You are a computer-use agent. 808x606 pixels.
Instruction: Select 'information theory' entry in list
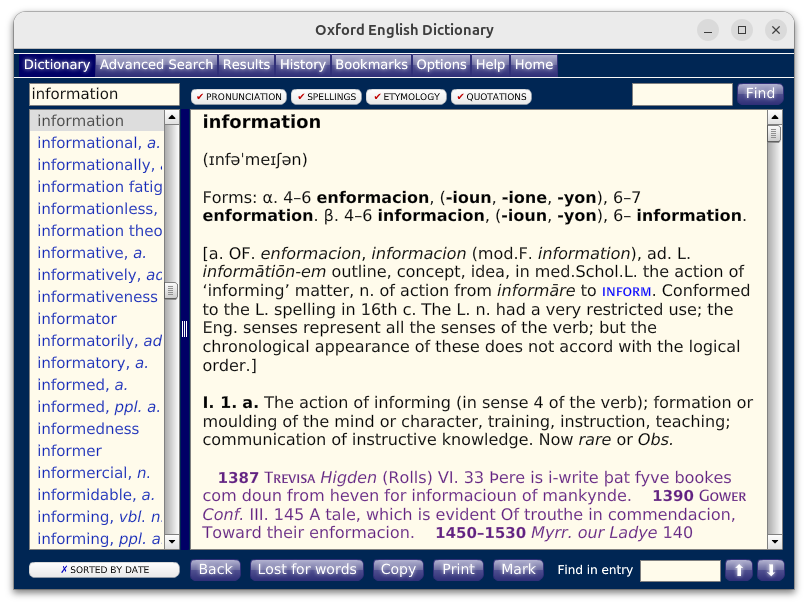pyautogui.click(x=97, y=231)
